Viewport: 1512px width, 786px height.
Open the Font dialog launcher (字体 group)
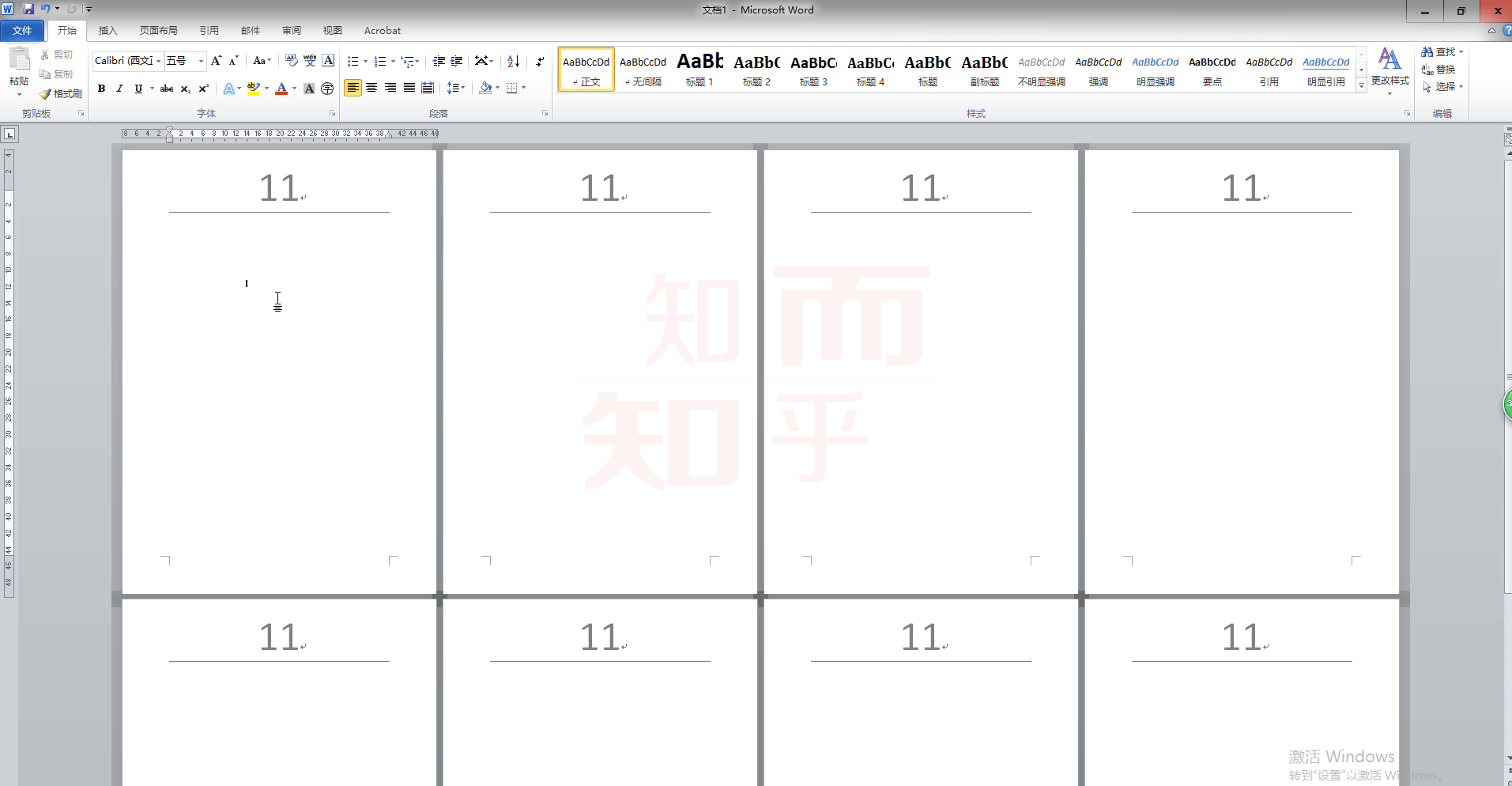[332, 113]
